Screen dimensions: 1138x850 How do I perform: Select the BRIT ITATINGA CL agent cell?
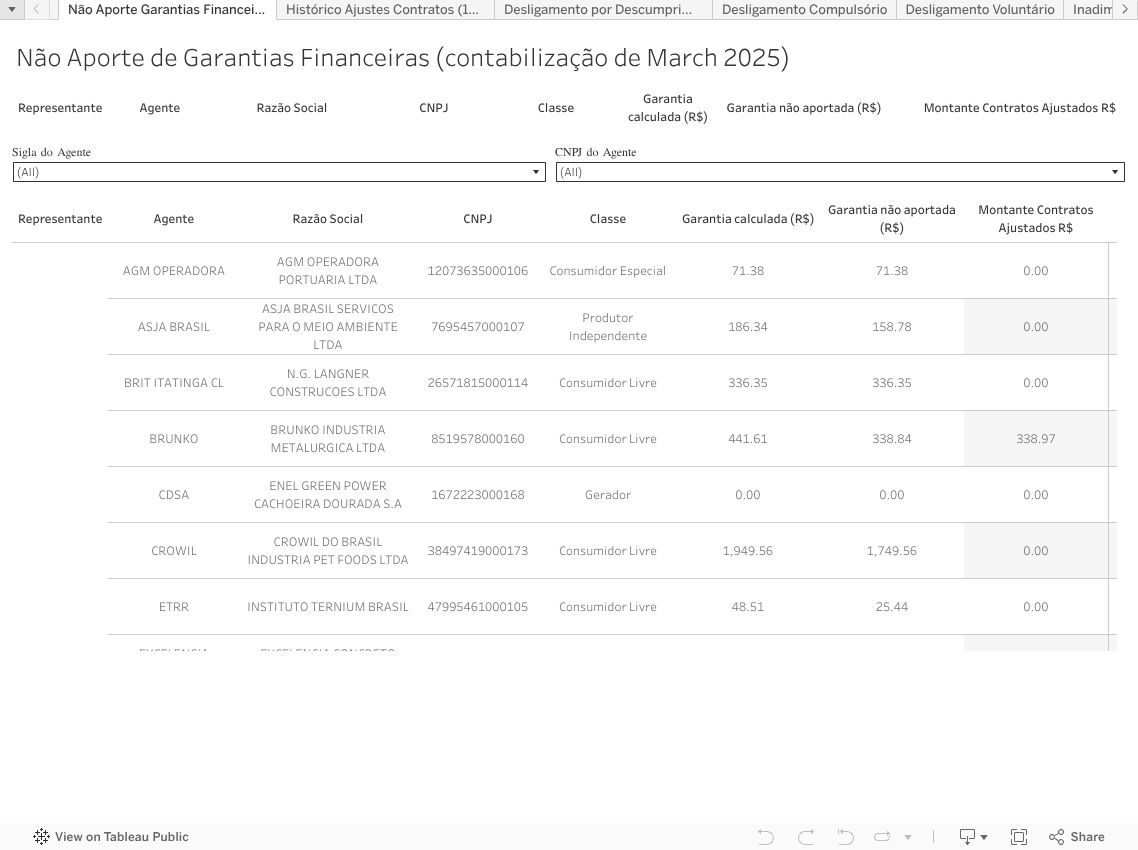[173, 383]
